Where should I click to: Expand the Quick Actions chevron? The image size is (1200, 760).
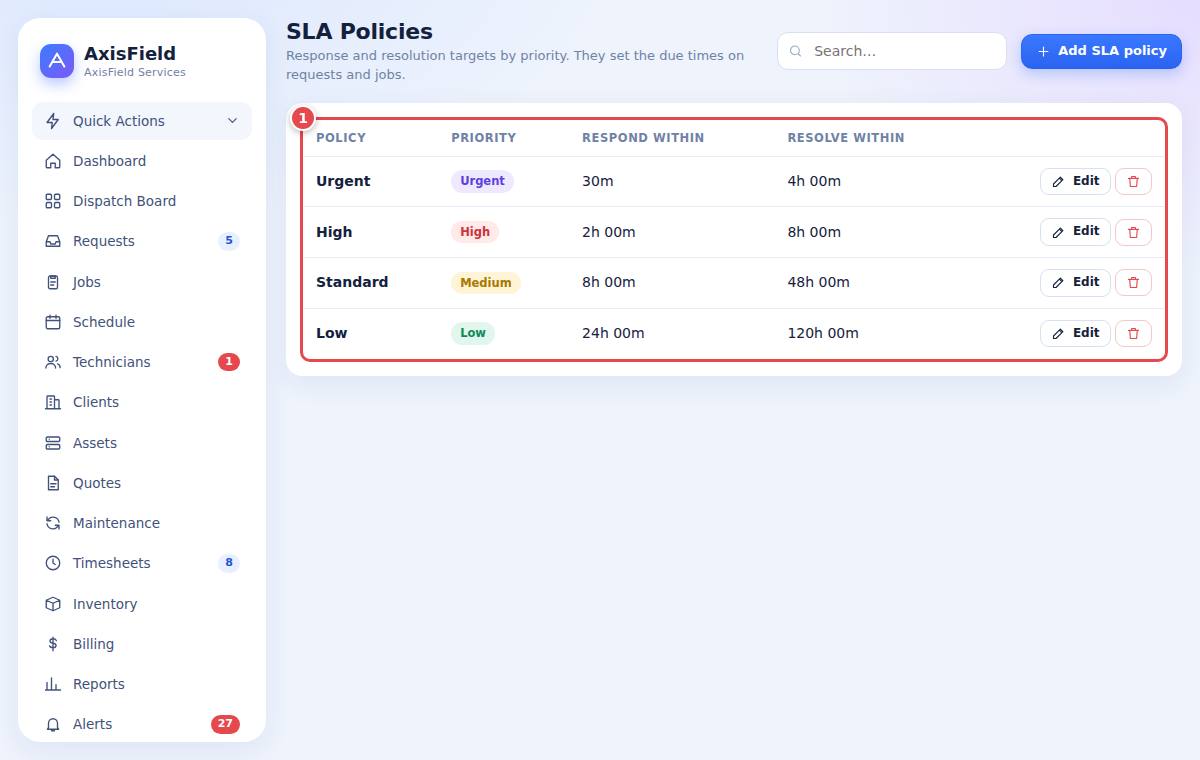click(232, 121)
